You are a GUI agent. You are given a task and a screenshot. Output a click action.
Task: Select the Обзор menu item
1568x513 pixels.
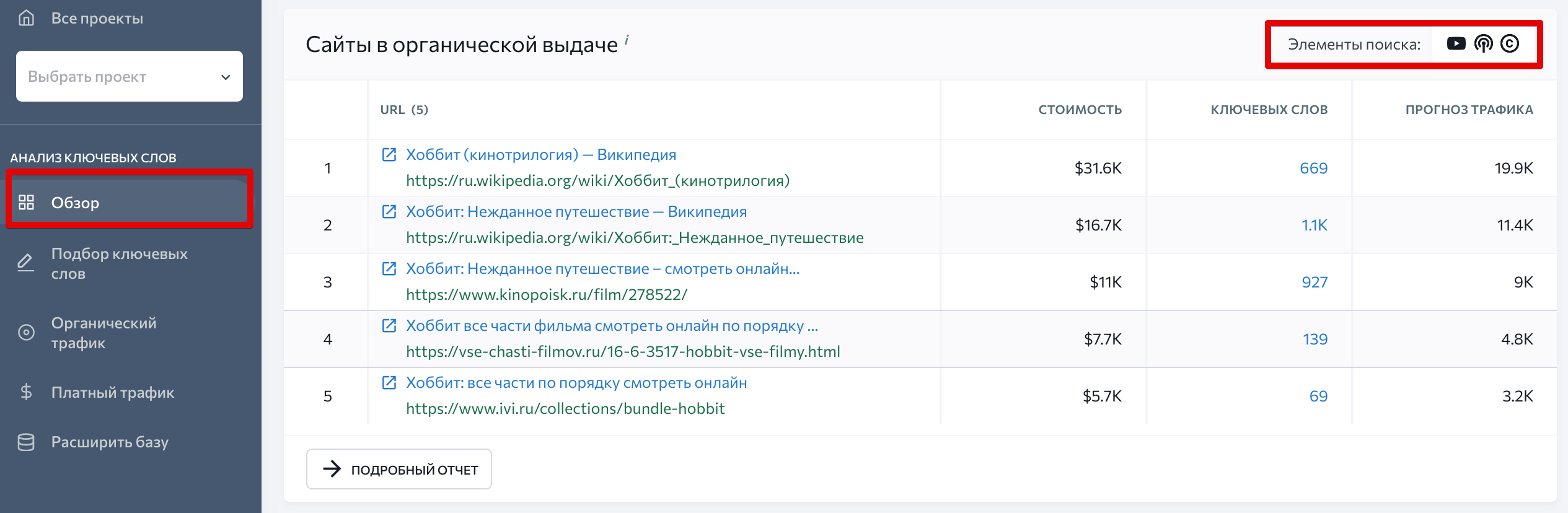(x=130, y=202)
